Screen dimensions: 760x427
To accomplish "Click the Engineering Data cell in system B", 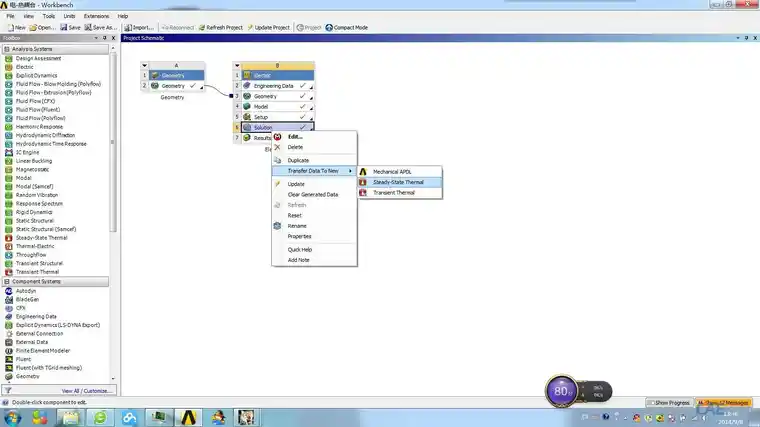I will point(278,86).
